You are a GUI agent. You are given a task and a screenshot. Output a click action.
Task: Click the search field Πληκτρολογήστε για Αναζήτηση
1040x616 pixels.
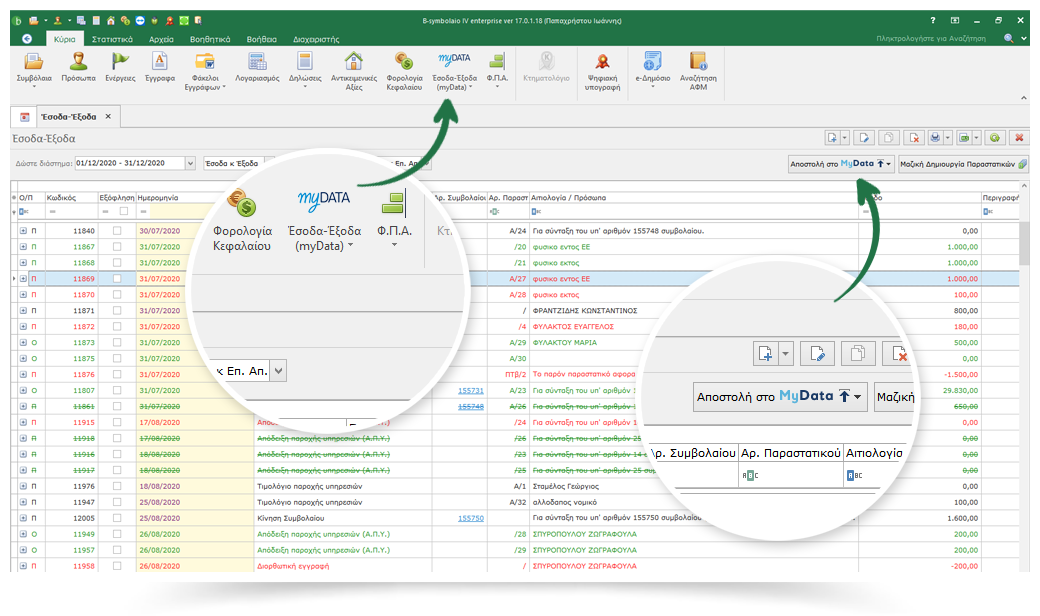click(x=931, y=38)
